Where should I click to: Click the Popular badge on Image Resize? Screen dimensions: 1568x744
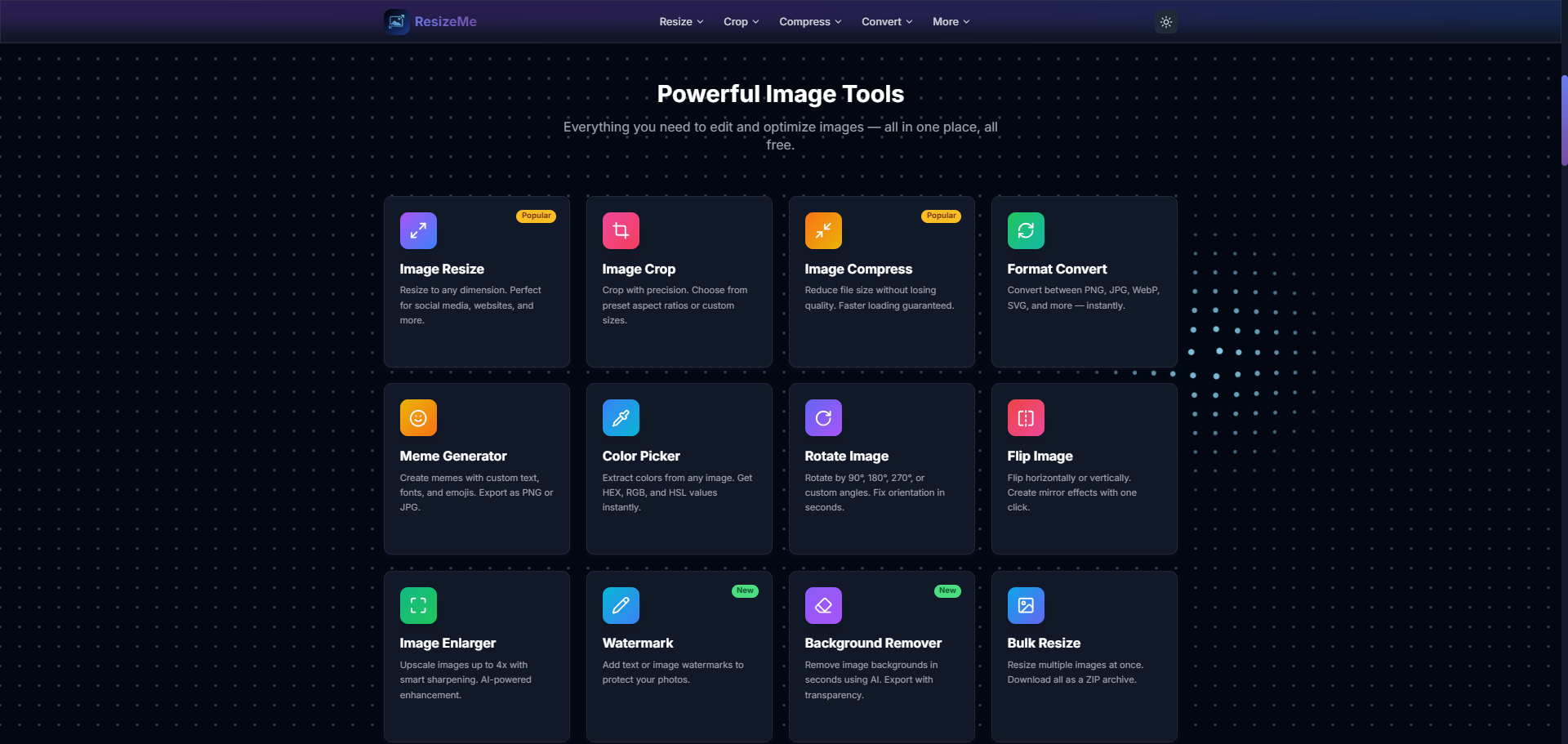(x=536, y=216)
